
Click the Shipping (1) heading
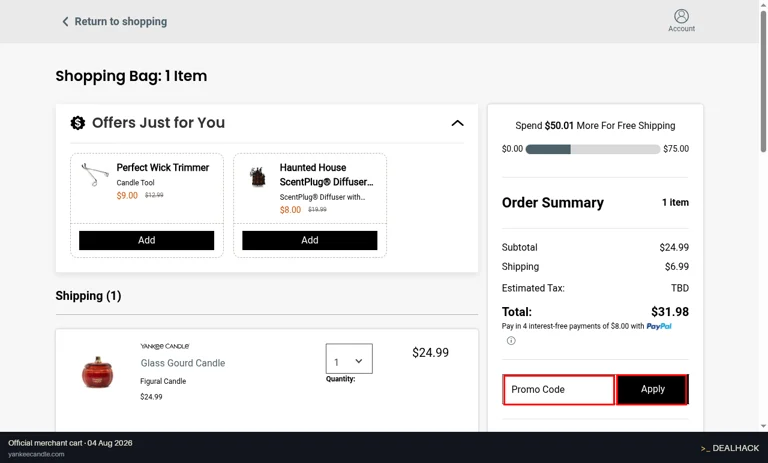coord(88,296)
